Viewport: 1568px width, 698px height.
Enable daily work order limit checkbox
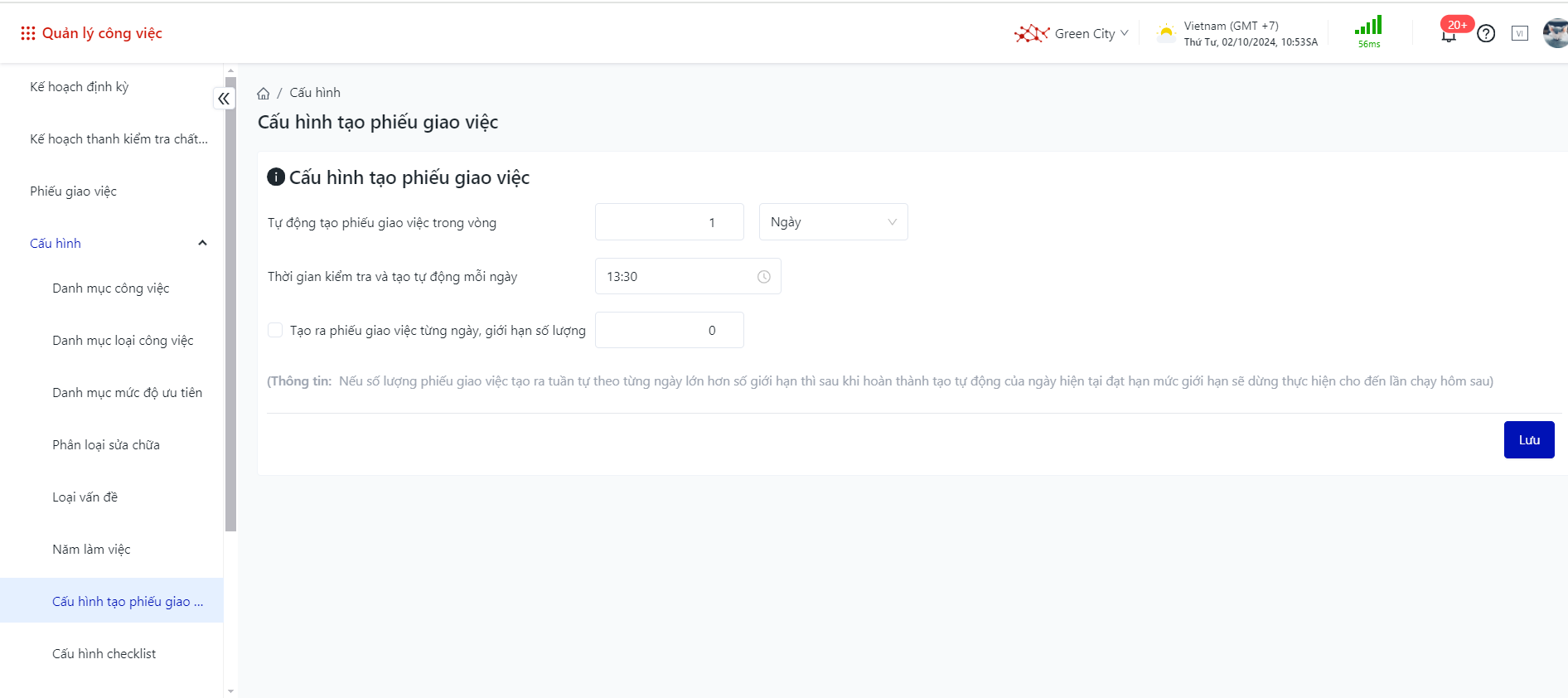275,330
